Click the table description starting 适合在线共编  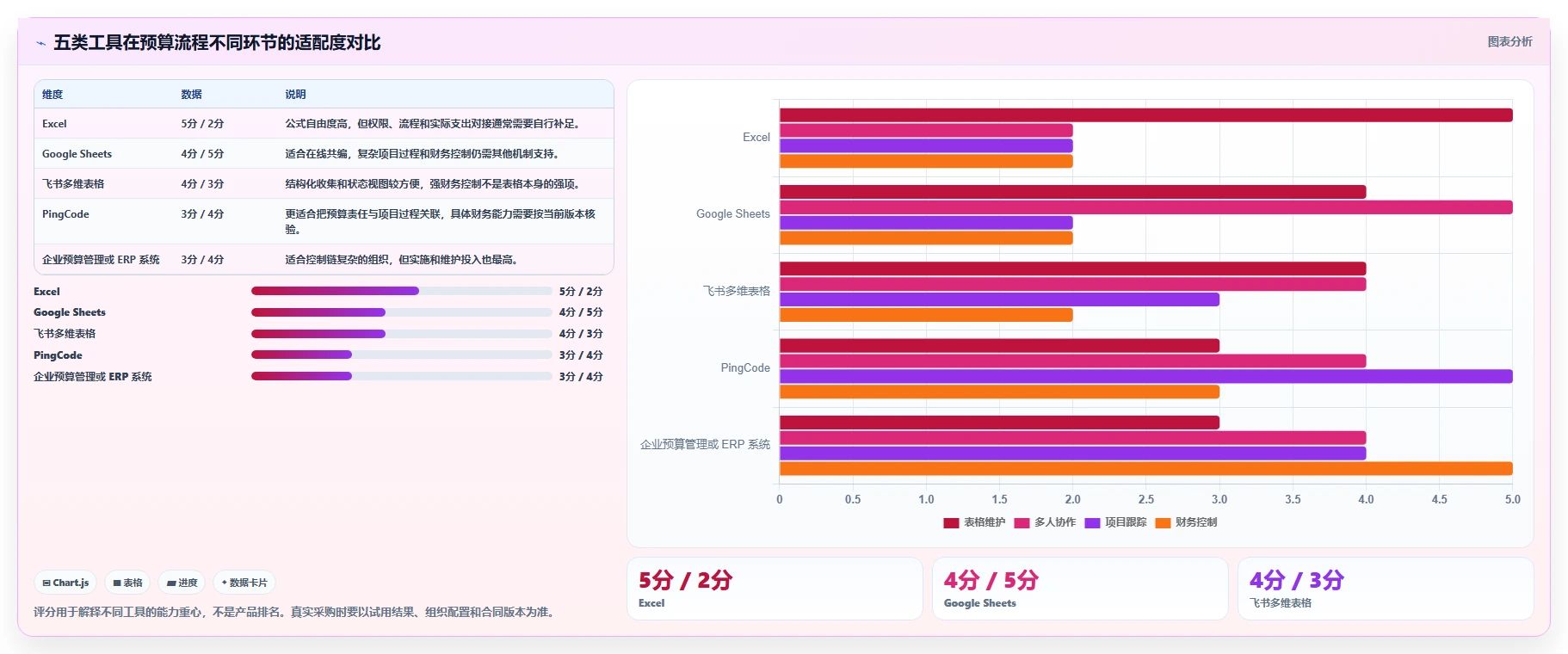(x=424, y=154)
